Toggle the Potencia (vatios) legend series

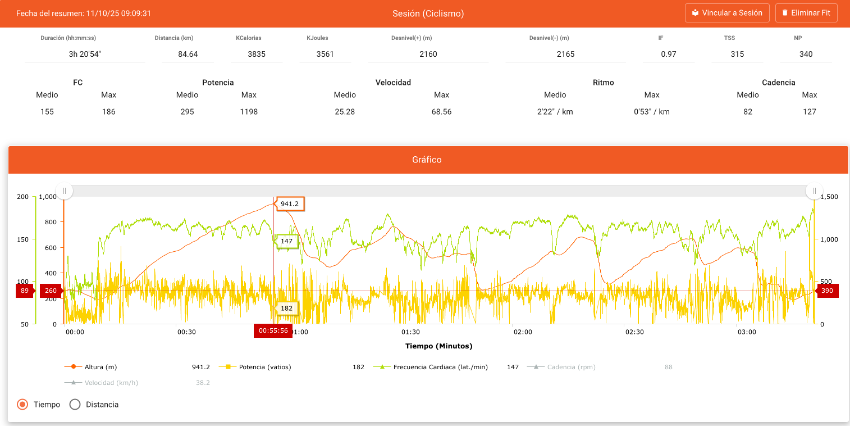pyautogui.click(x=263, y=367)
